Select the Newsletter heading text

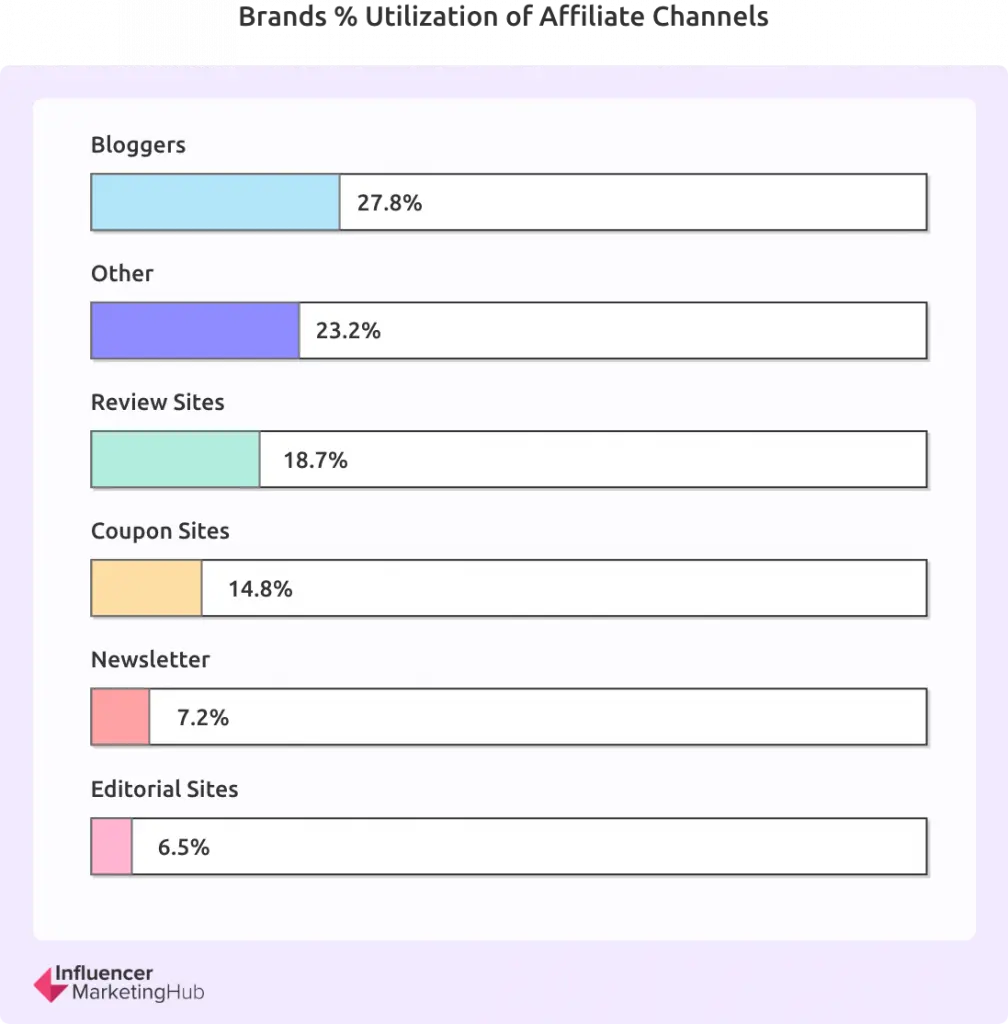(x=150, y=660)
